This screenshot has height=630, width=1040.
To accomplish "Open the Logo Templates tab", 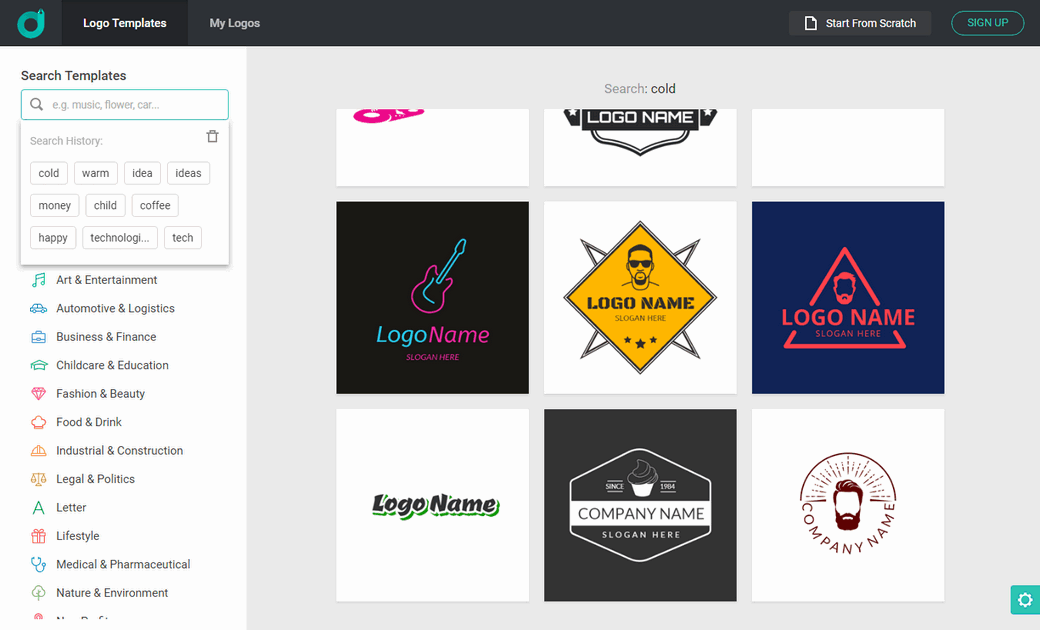I will [x=125, y=23].
